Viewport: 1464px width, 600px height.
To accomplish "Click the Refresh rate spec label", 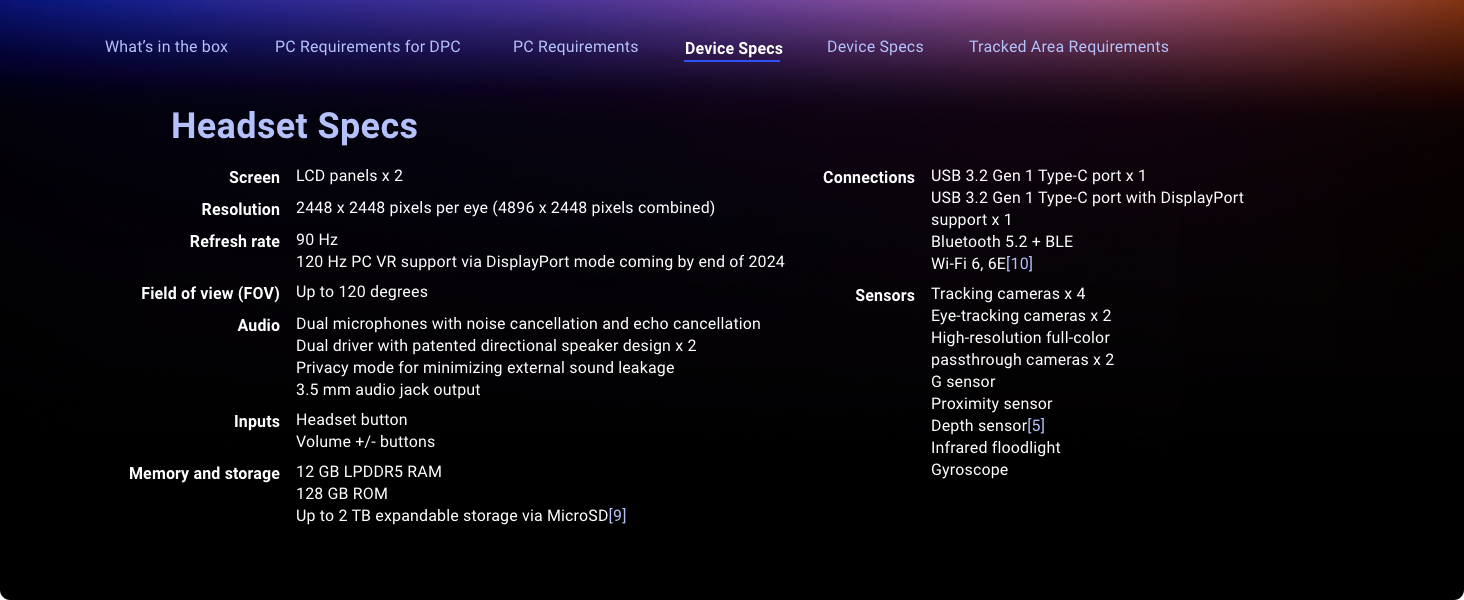I will (x=234, y=241).
